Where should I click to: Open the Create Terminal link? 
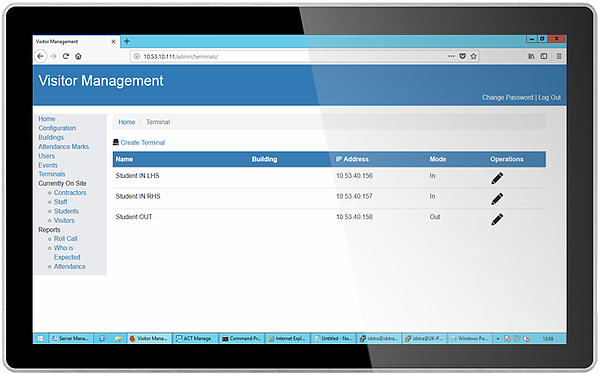tap(143, 142)
